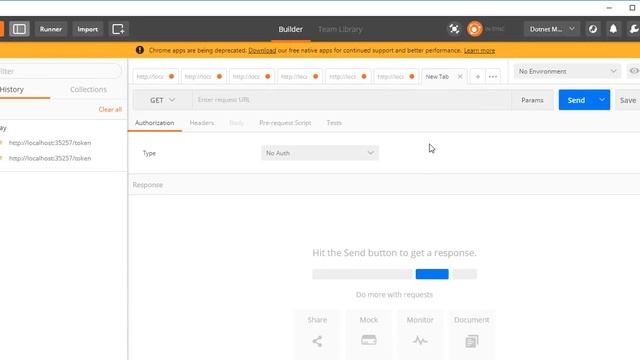This screenshot has height=360, width=640.
Task: Click the Mock server icon
Action: pos(369,340)
